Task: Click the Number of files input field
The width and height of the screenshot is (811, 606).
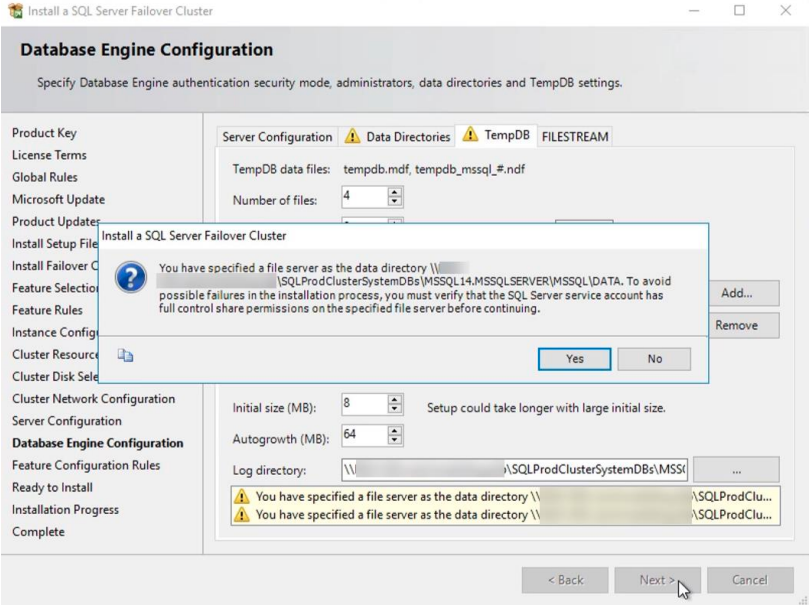Action: click(x=365, y=197)
